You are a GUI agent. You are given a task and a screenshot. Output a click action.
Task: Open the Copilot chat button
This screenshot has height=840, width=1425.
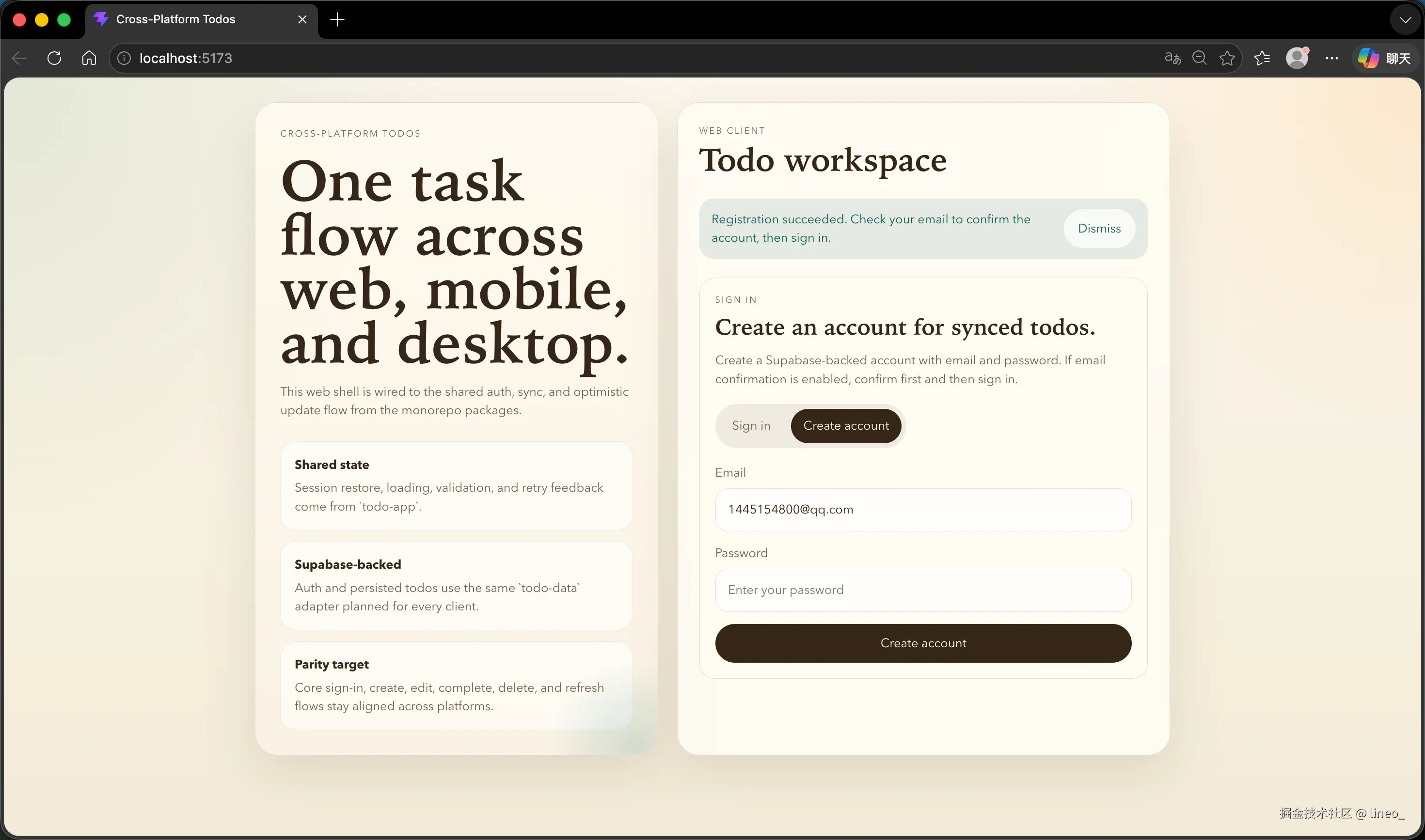(x=1384, y=58)
